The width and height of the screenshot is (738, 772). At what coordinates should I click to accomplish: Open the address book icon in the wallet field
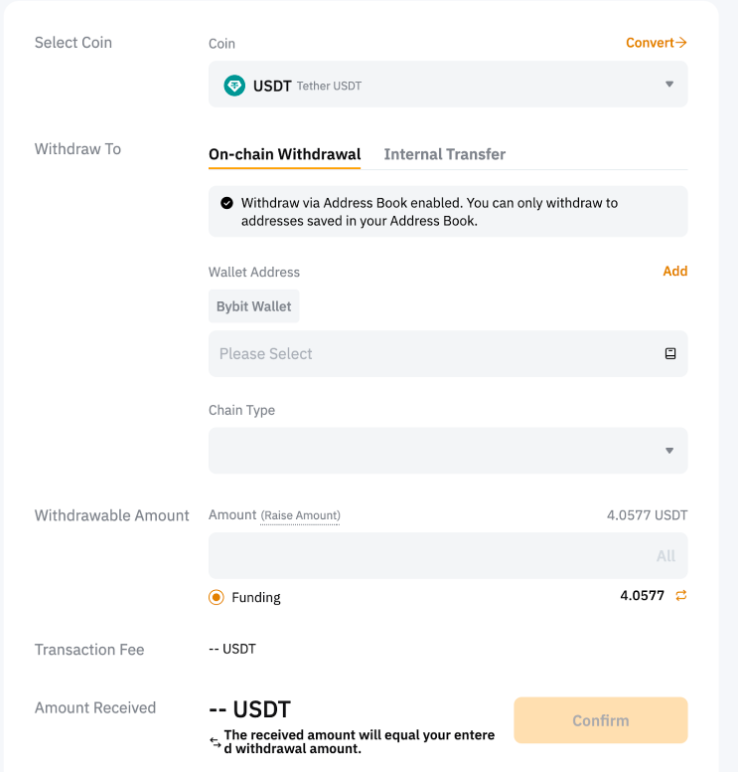coord(670,354)
